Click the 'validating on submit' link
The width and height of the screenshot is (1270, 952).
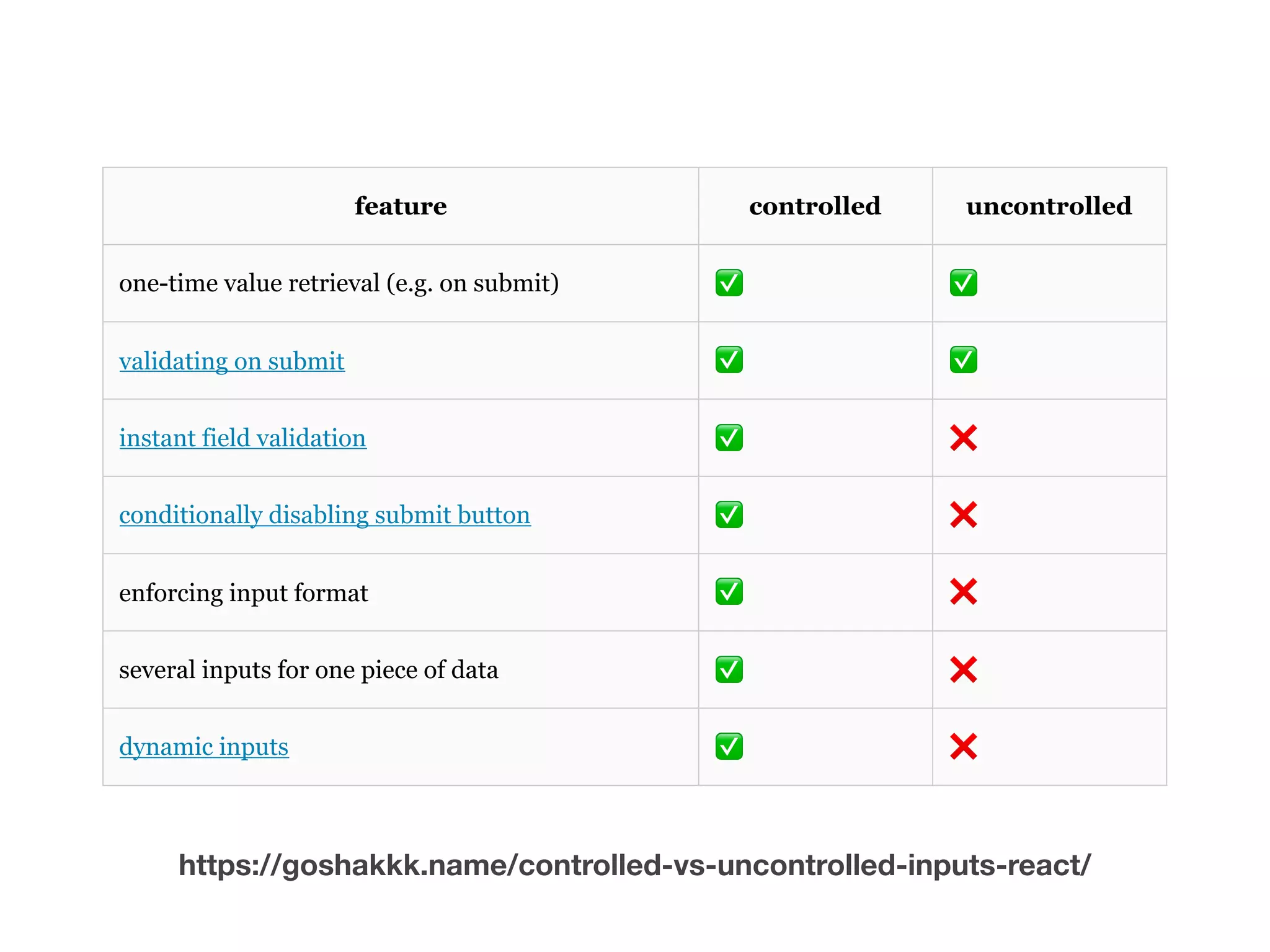tap(231, 361)
